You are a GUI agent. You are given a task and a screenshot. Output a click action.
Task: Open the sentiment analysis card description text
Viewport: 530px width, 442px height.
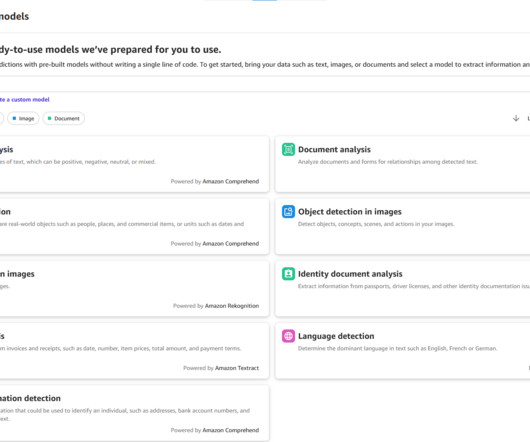(78, 162)
